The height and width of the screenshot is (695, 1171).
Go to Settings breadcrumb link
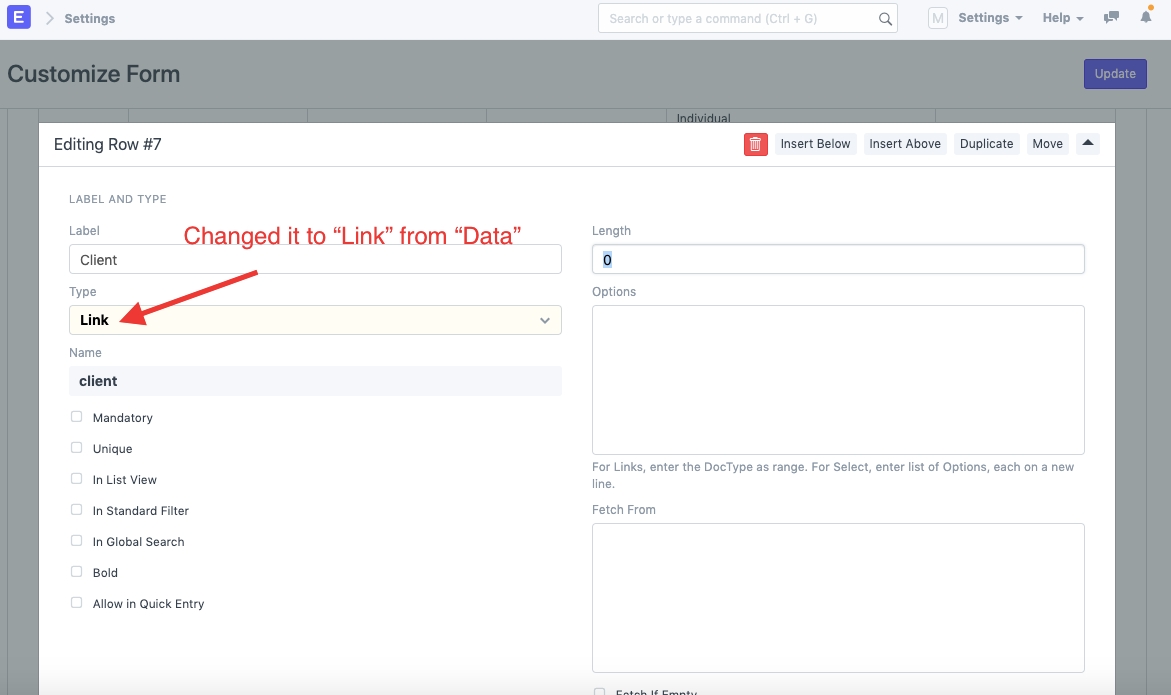click(x=89, y=18)
